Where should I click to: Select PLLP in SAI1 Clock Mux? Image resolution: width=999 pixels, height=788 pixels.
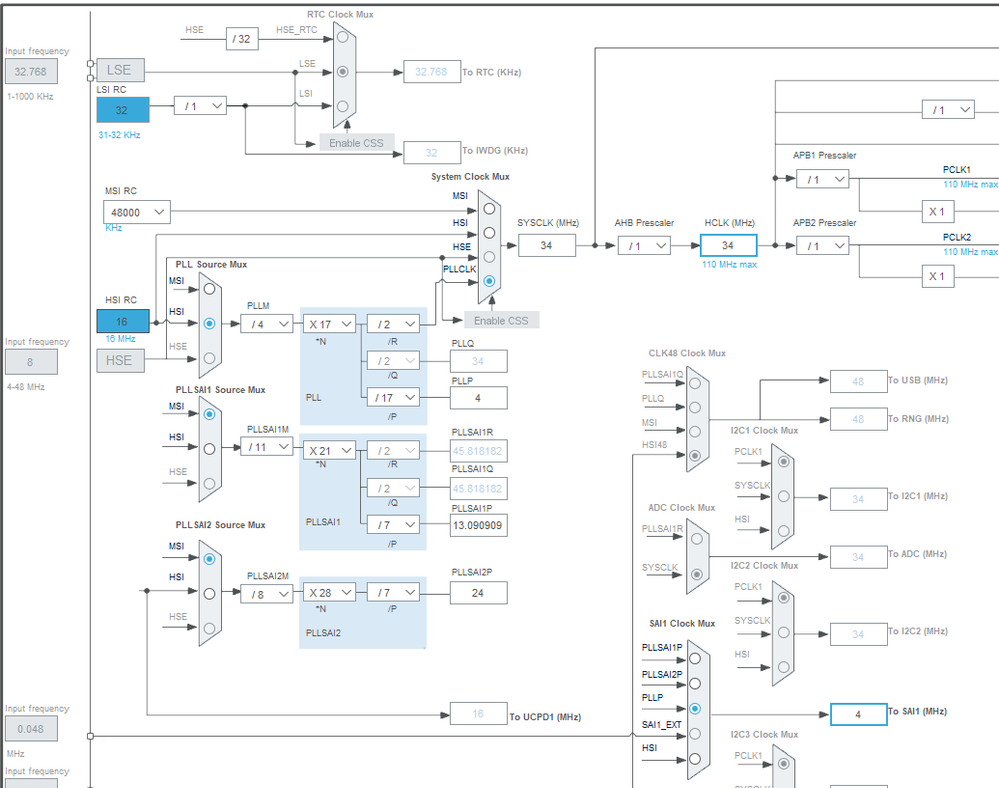click(x=695, y=708)
